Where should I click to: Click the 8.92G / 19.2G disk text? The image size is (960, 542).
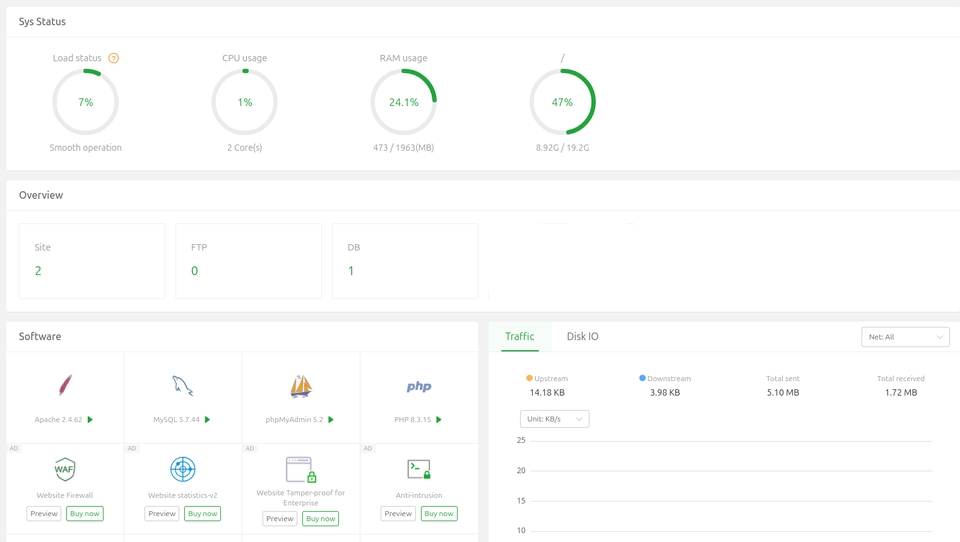click(562, 148)
